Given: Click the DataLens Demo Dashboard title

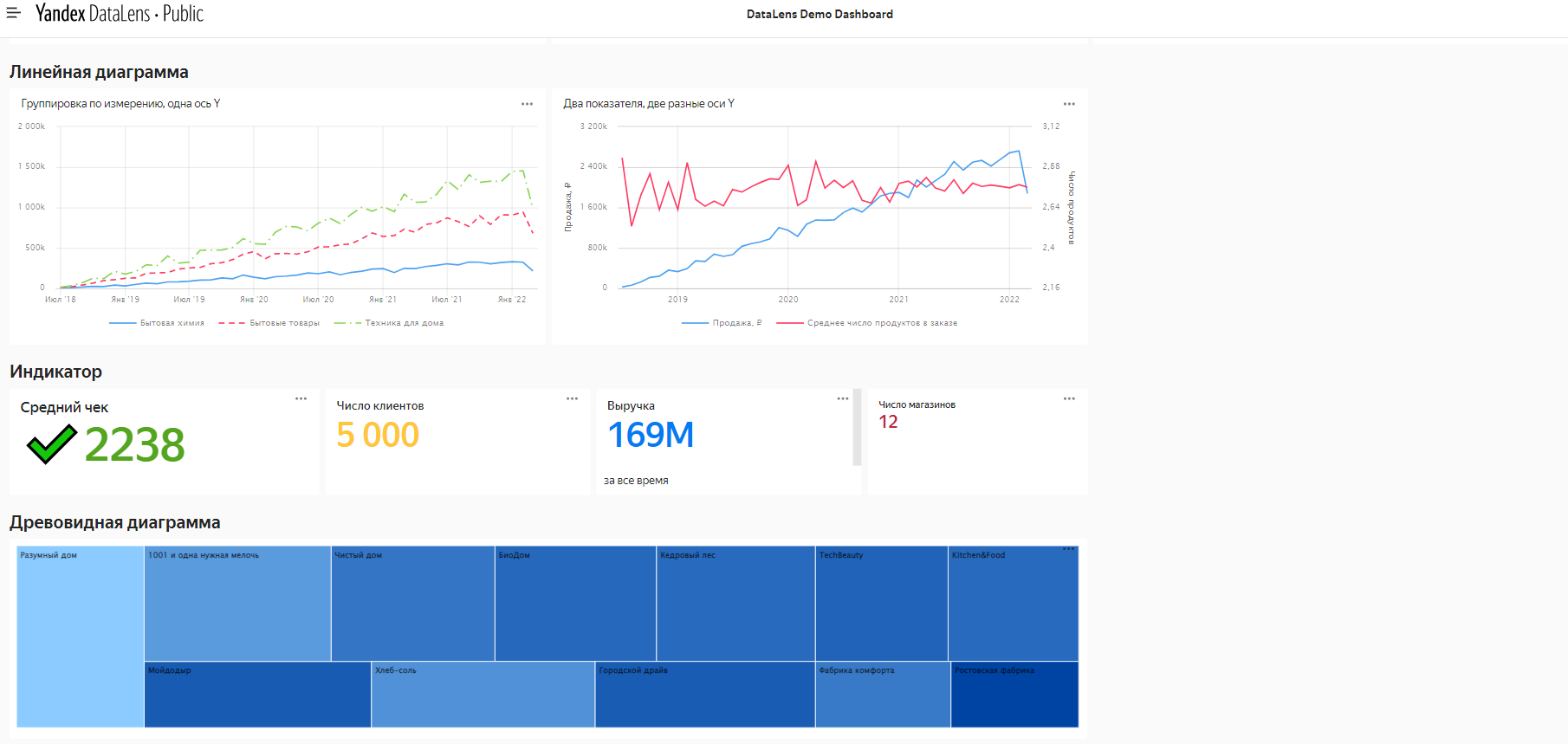Looking at the screenshot, I should point(820,14).
